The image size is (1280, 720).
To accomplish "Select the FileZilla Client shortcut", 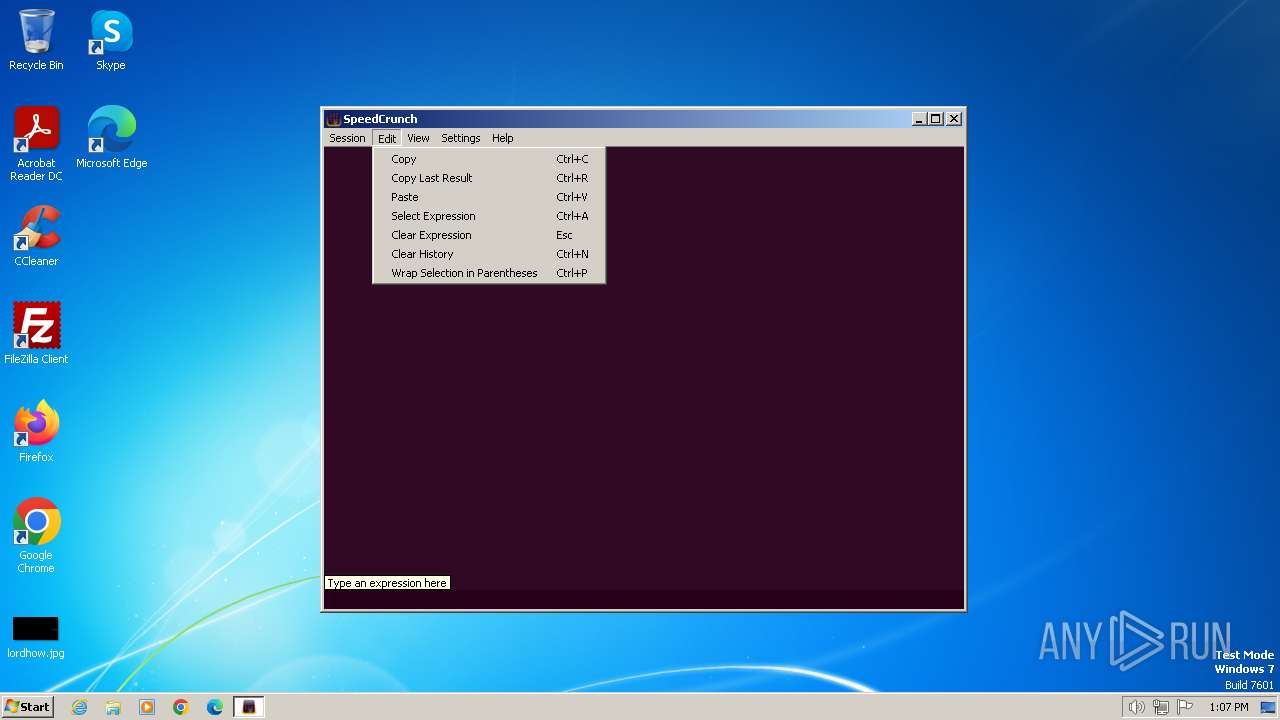I will click(36, 333).
